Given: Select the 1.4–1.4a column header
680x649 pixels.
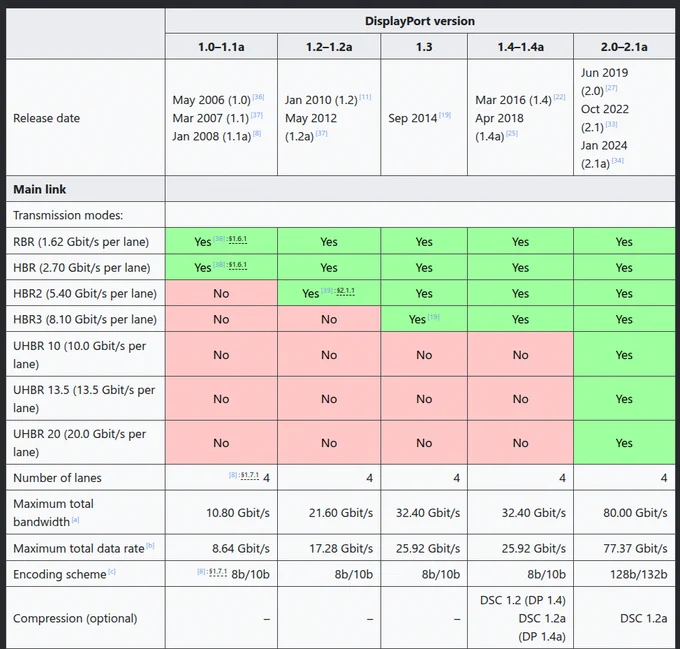Looking at the screenshot, I should click(520, 47).
